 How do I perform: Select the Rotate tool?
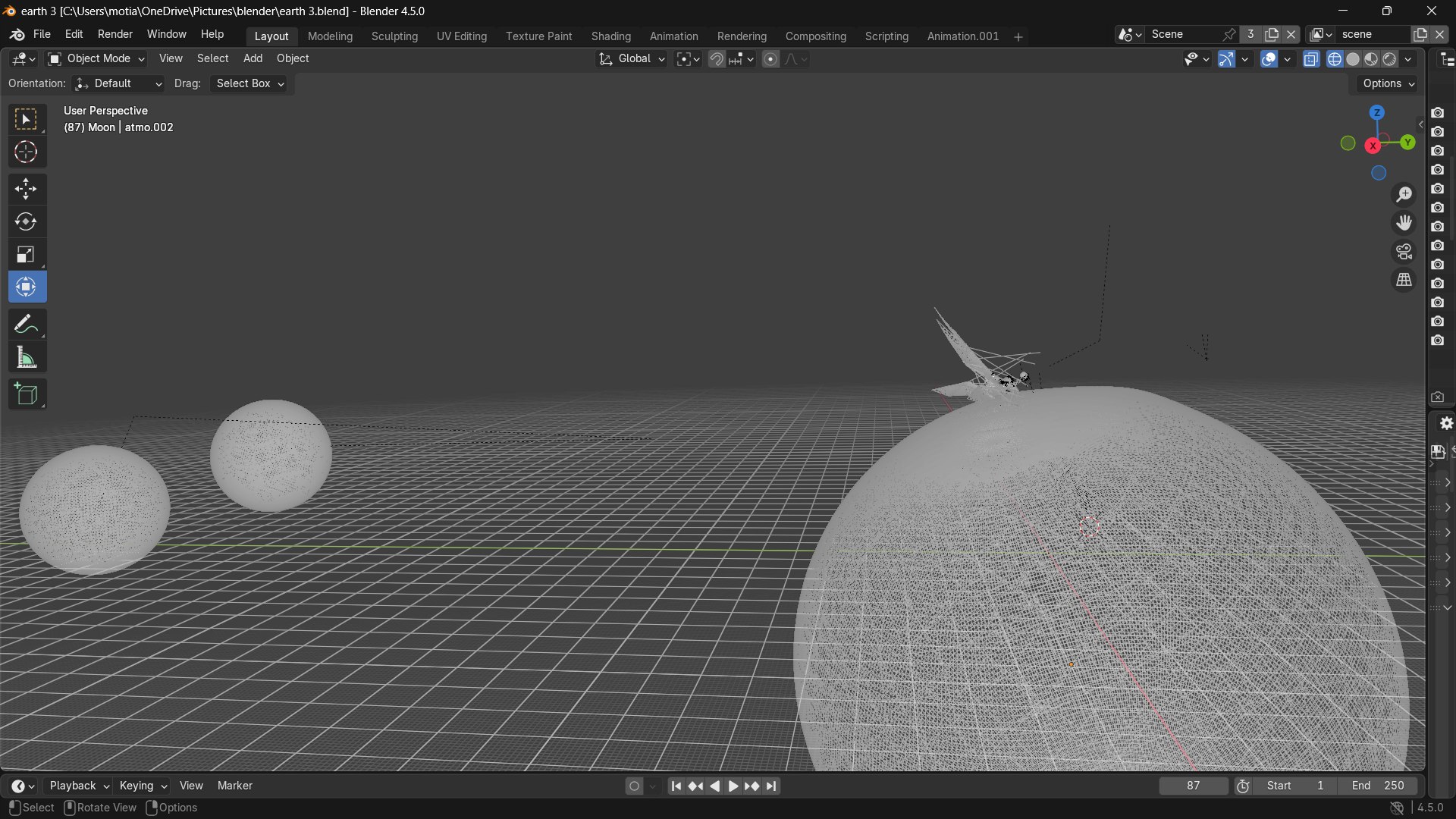pos(27,222)
